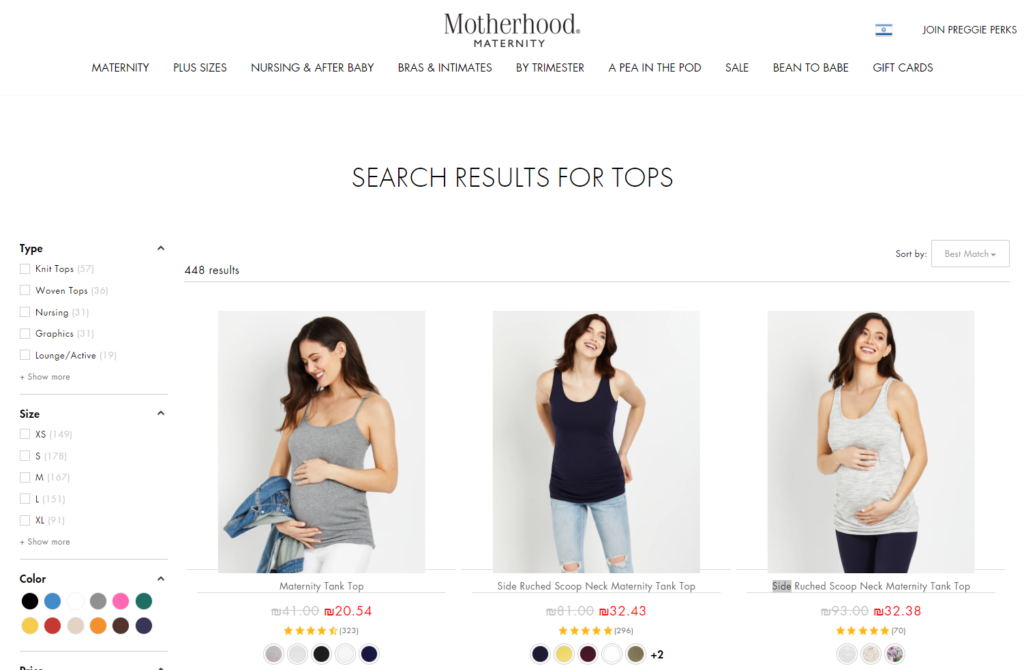
Task: Check the Knit Tops filter
Action: tap(25, 268)
